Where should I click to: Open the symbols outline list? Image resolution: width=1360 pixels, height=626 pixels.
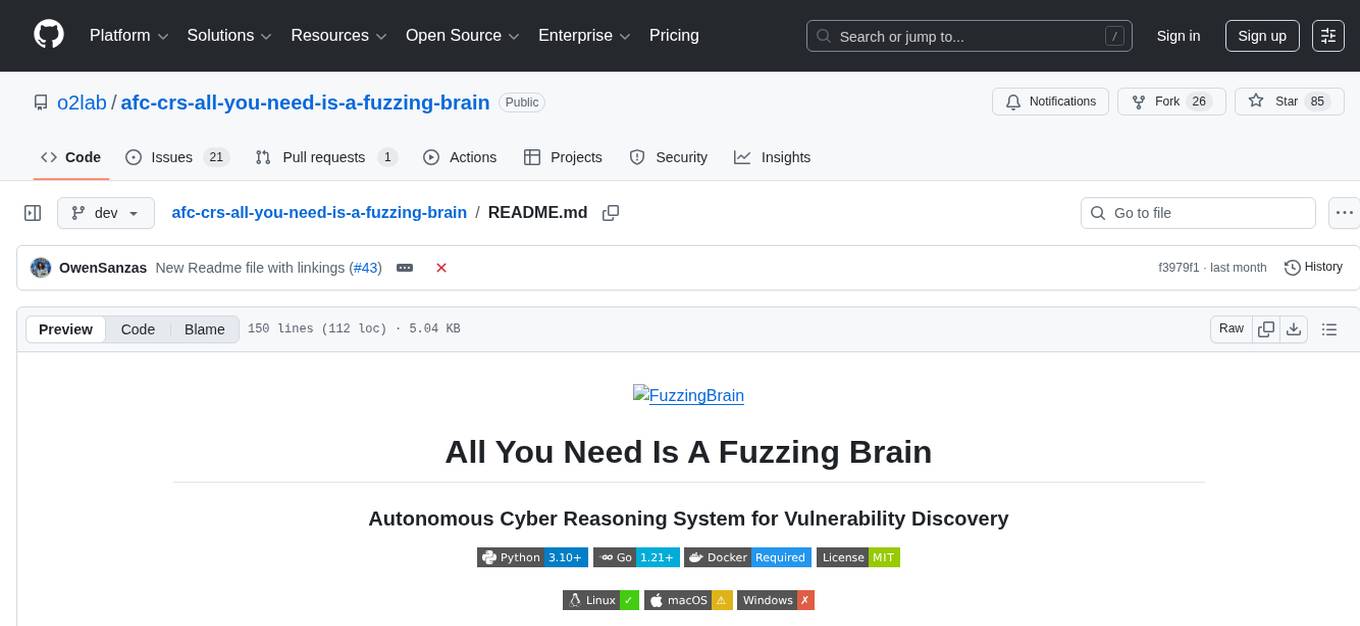1327,328
